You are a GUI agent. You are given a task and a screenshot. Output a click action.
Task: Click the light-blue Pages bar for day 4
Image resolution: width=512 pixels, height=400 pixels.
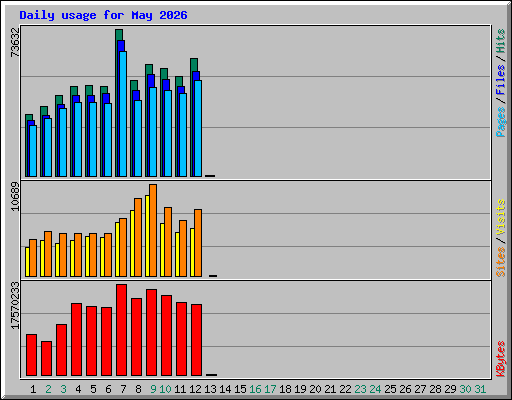78,139
